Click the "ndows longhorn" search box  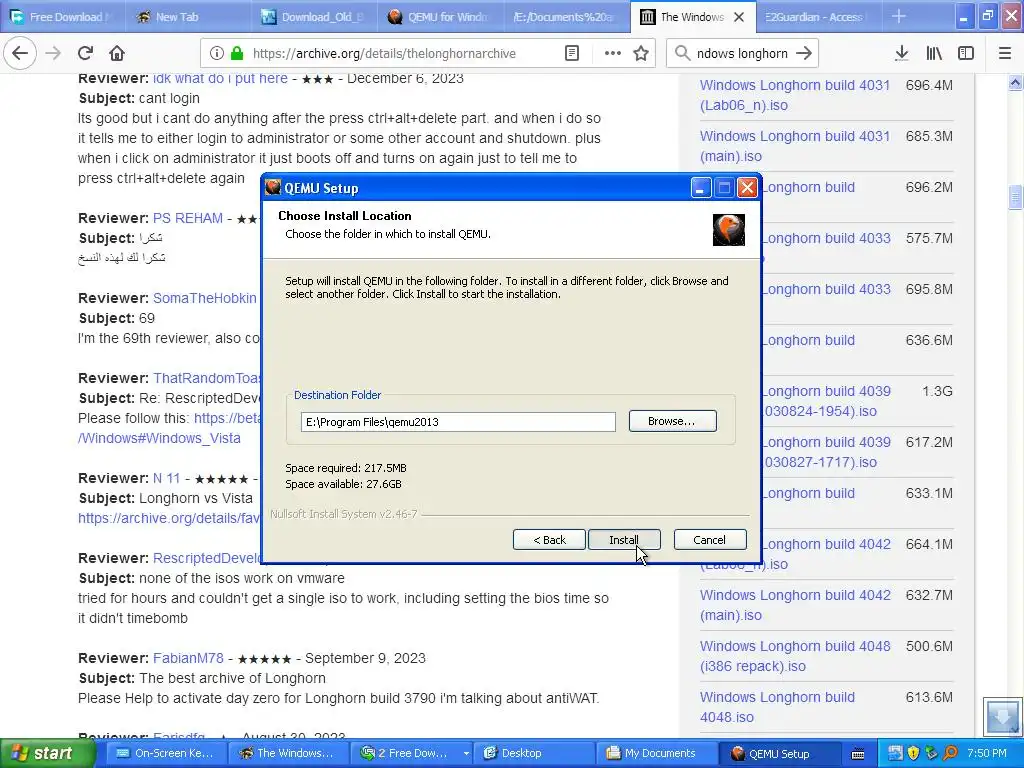click(x=742, y=54)
